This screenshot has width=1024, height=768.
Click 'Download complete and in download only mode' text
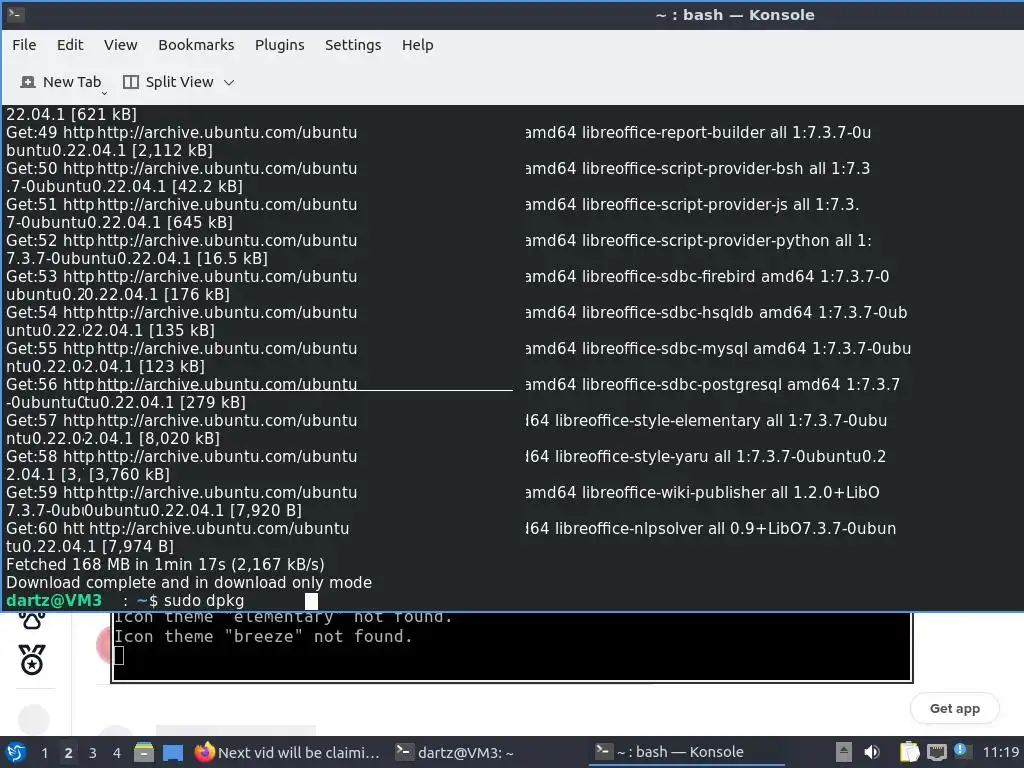[189, 583]
